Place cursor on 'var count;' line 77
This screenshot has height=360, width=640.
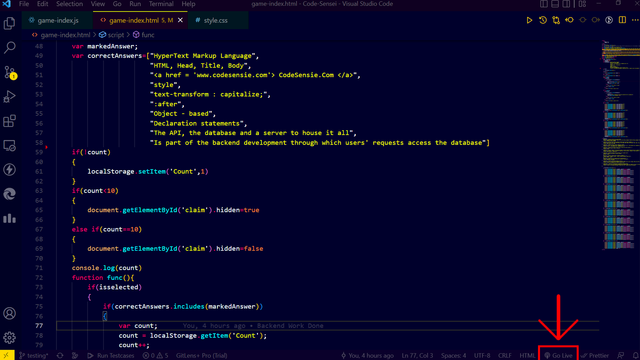(x=138, y=326)
